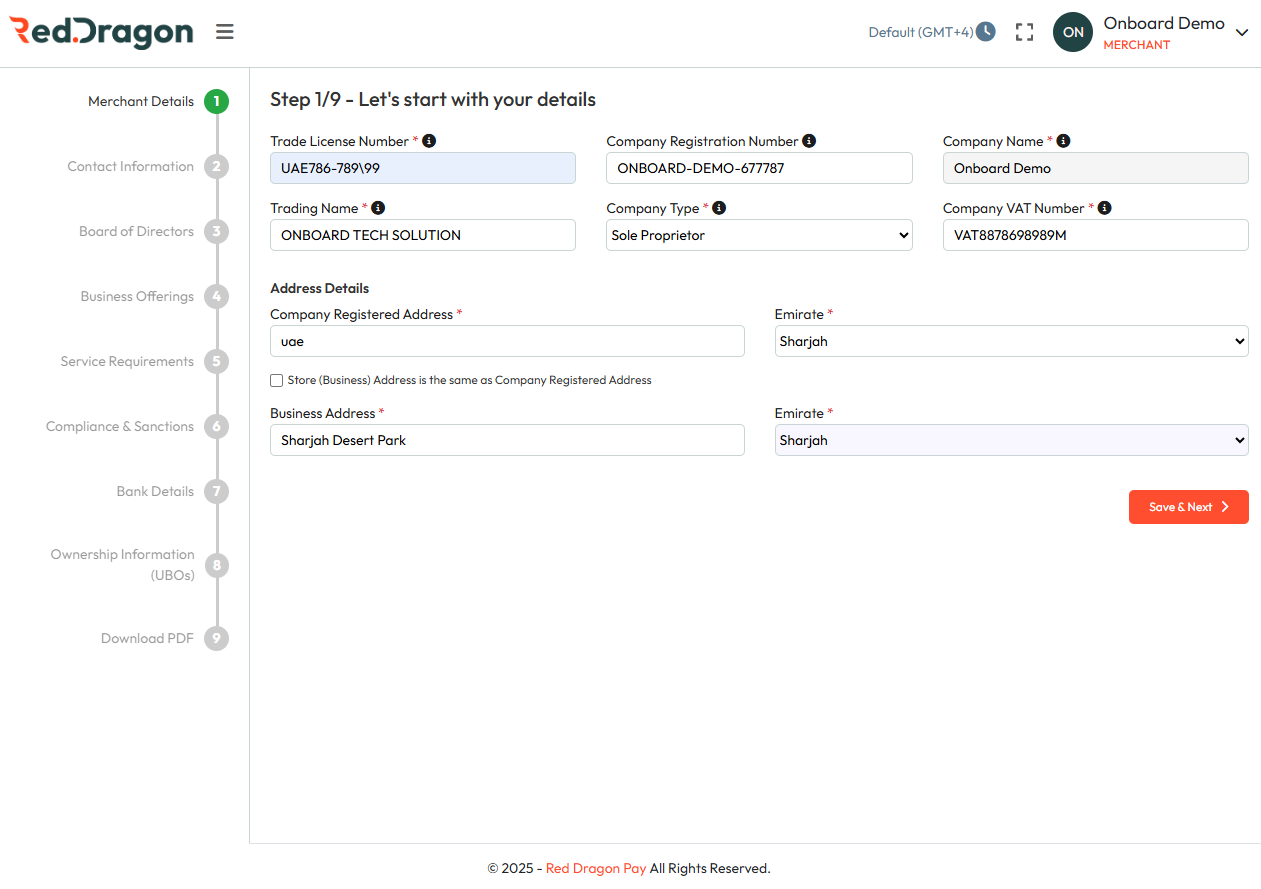Click the Save & Next button
This screenshot has width=1261, height=889.
click(x=1188, y=507)
